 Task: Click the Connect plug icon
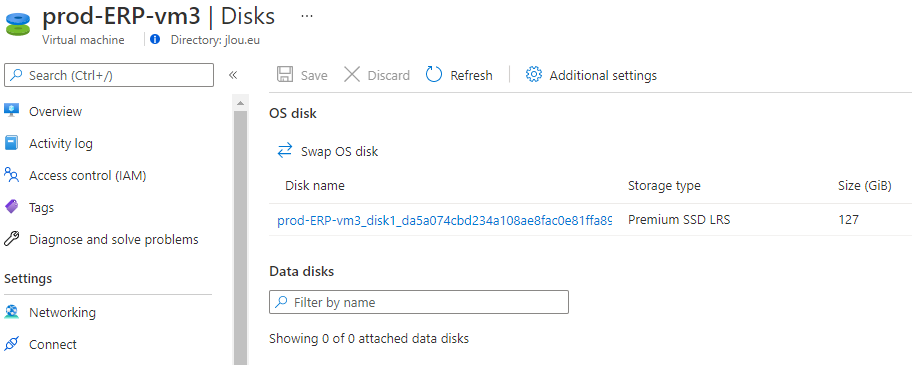coord(11,344)
